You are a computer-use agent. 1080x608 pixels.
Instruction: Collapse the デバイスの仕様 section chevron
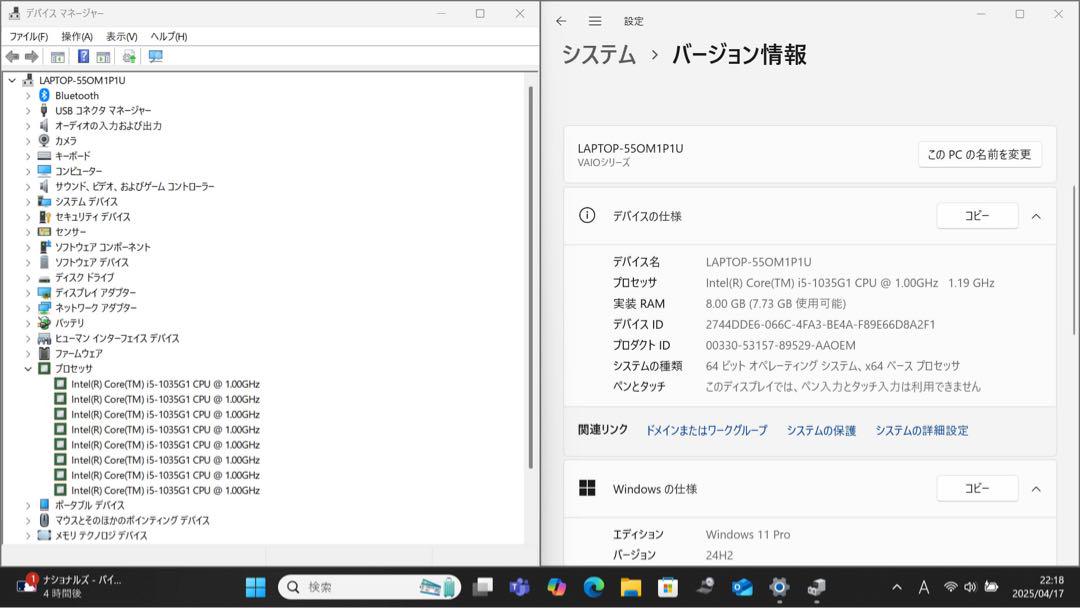point(1036,216)
